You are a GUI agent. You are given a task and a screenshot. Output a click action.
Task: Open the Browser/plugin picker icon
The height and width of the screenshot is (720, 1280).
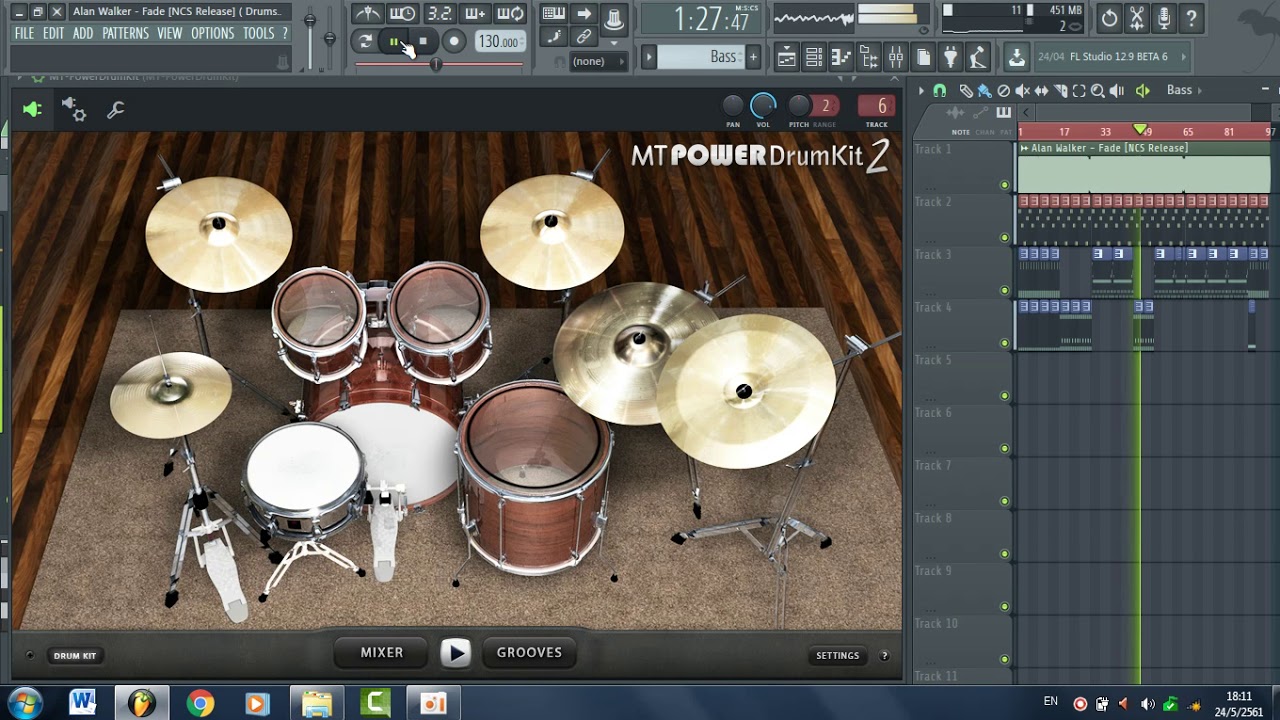point(869,57)
